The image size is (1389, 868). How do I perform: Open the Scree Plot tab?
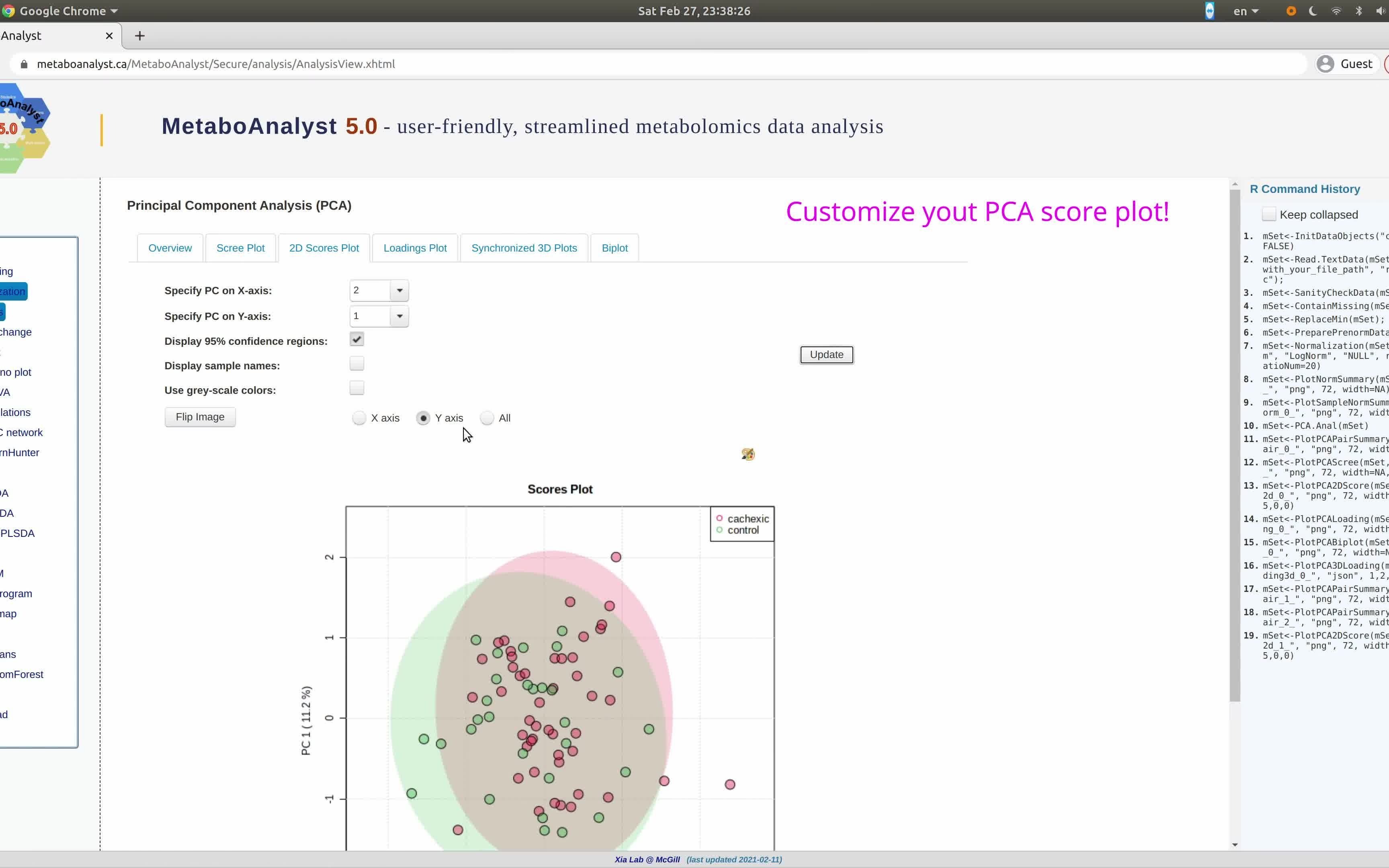[x=240, y=248]
